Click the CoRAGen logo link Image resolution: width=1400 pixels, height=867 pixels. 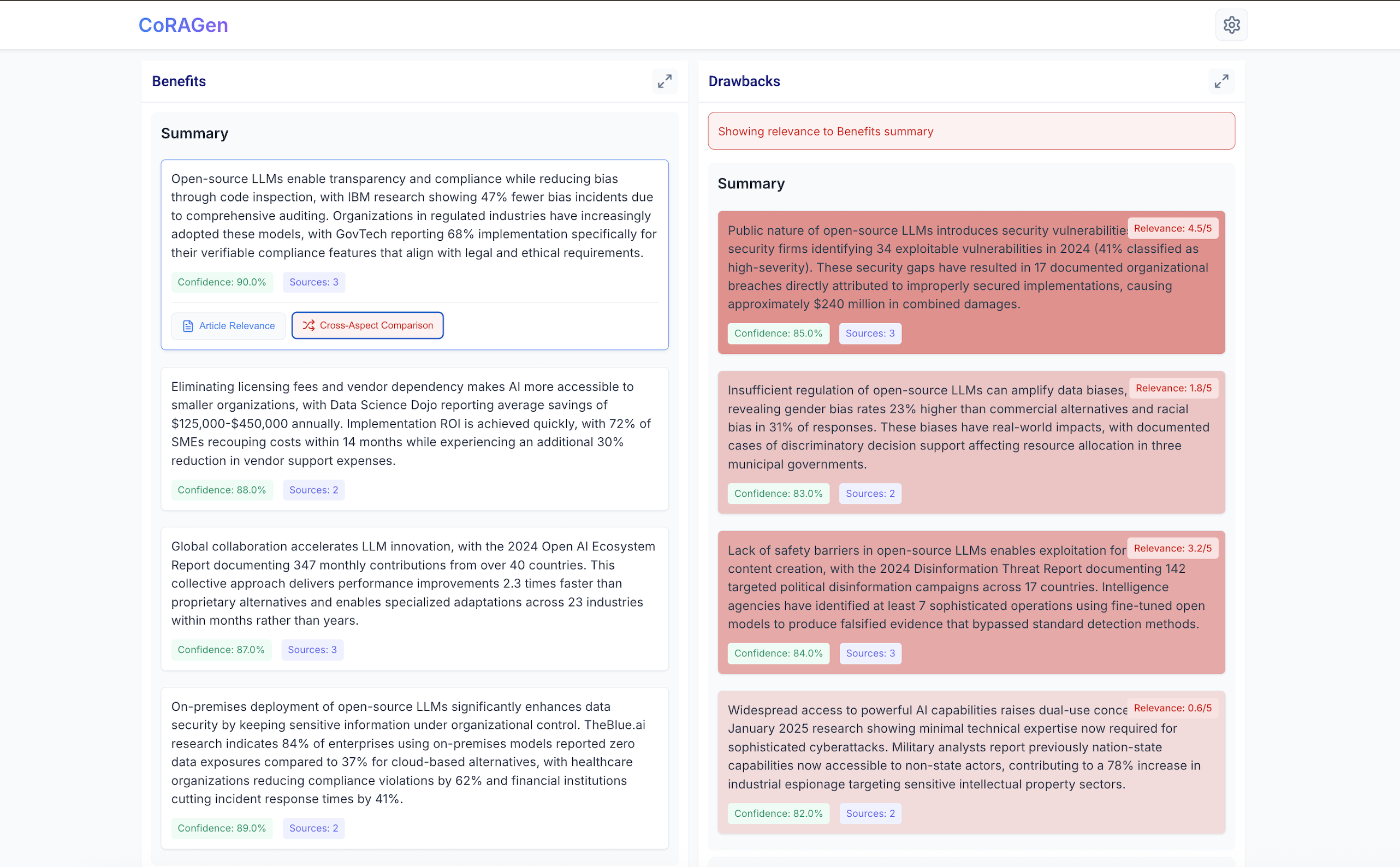pyautogui.click(x=183, y=25)
